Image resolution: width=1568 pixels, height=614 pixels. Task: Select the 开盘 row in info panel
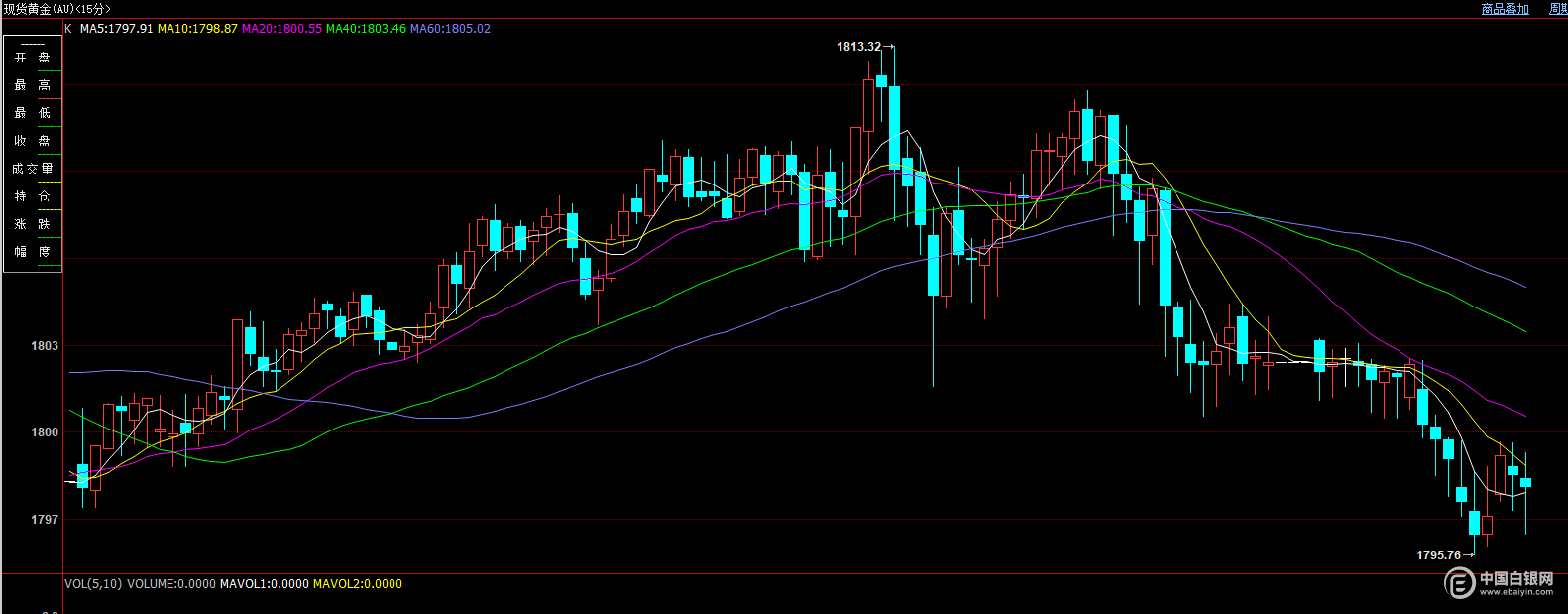[32, 58]
